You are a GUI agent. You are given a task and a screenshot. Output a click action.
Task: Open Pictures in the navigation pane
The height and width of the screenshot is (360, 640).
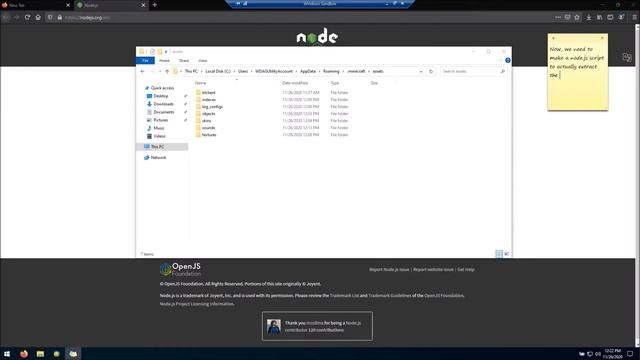pos(160,120)
